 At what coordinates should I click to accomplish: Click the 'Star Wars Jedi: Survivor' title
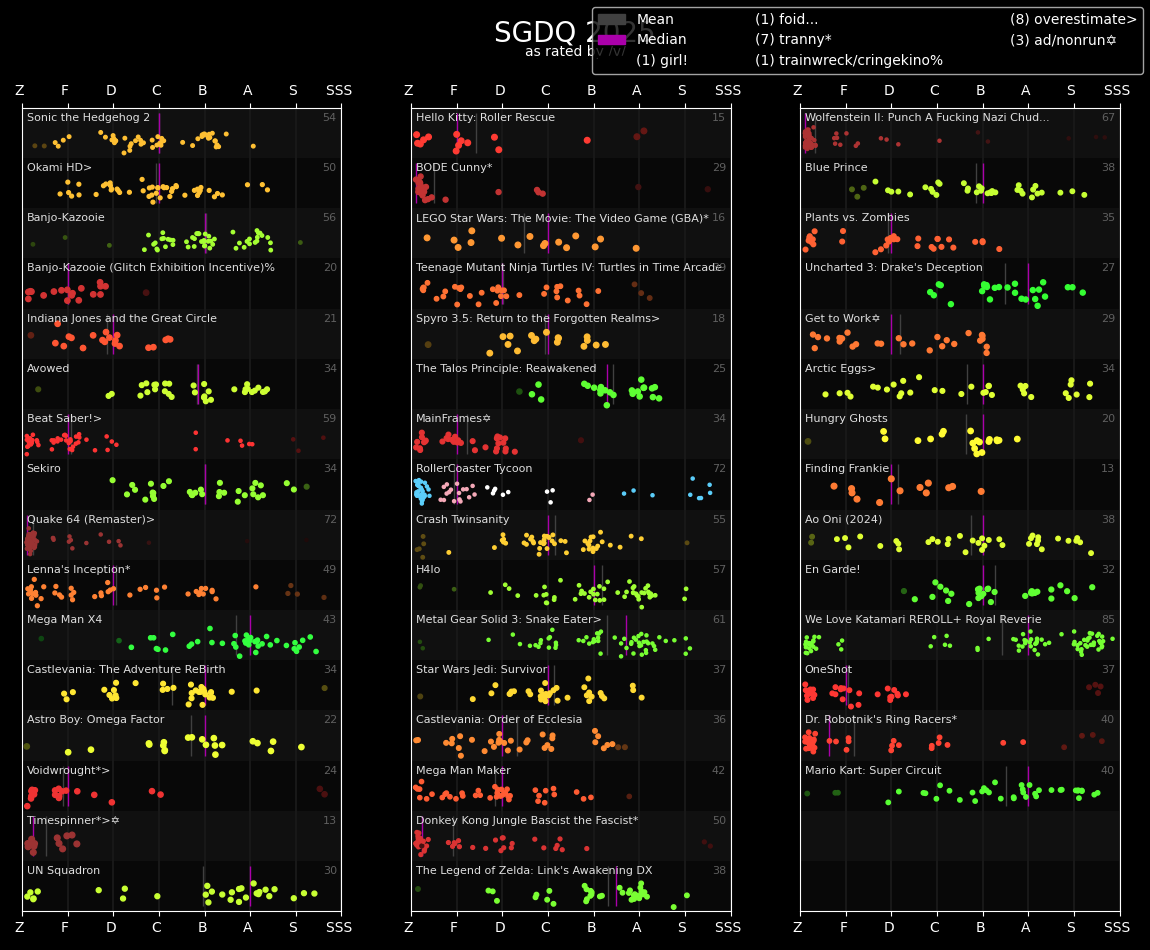pyautogui.click(x=482, y=669)
